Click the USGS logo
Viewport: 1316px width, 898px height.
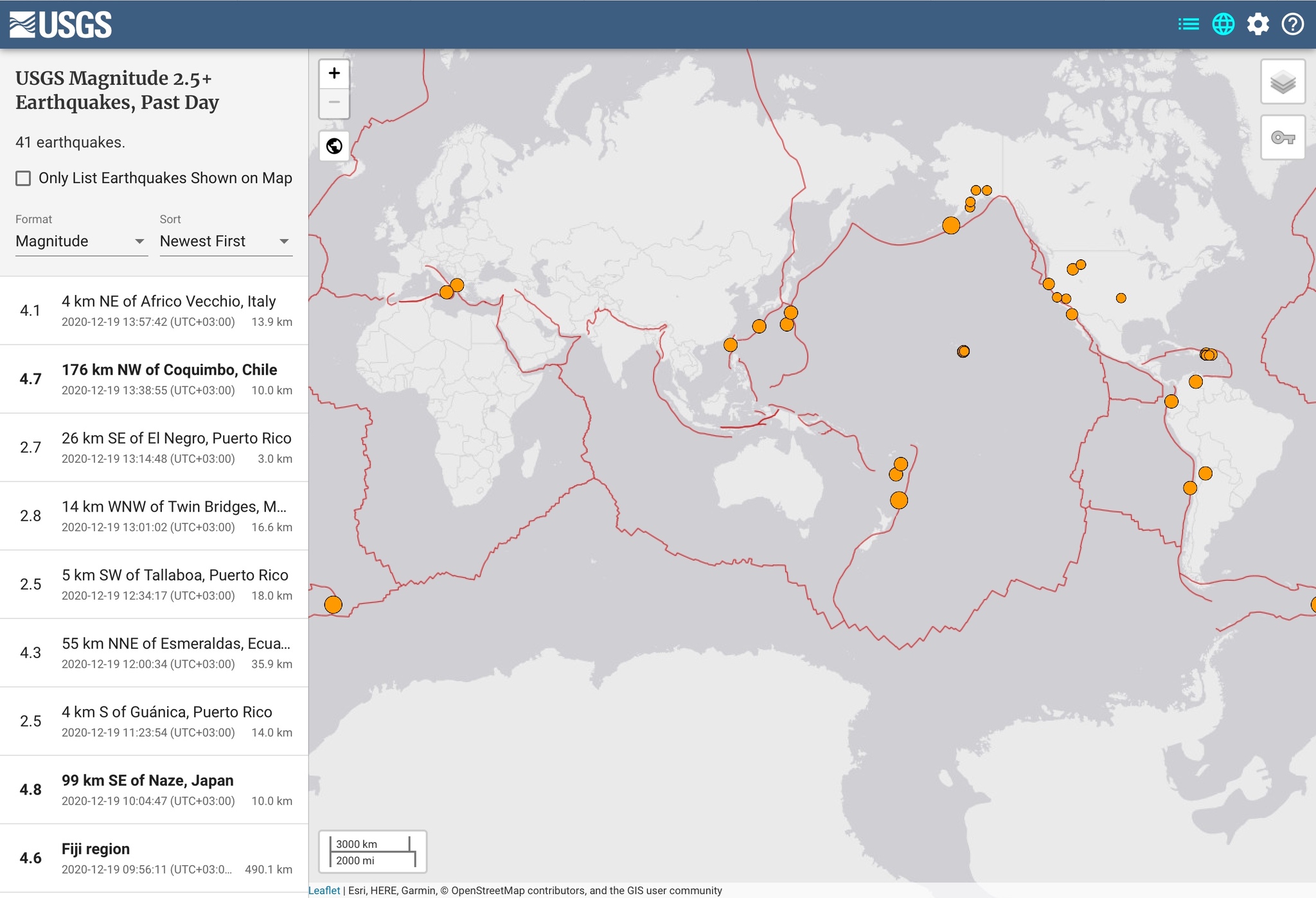(61, 24)
